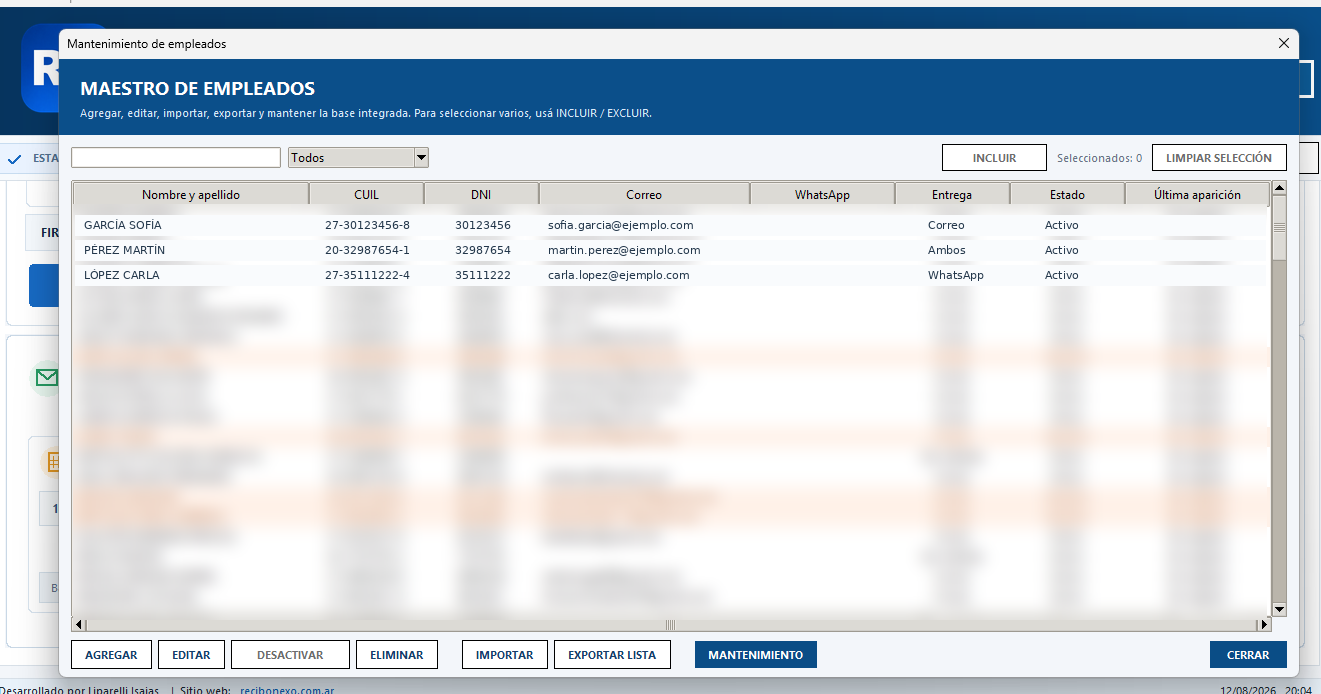
Task: Click DNI value 35111222
Action: point(482,275)
